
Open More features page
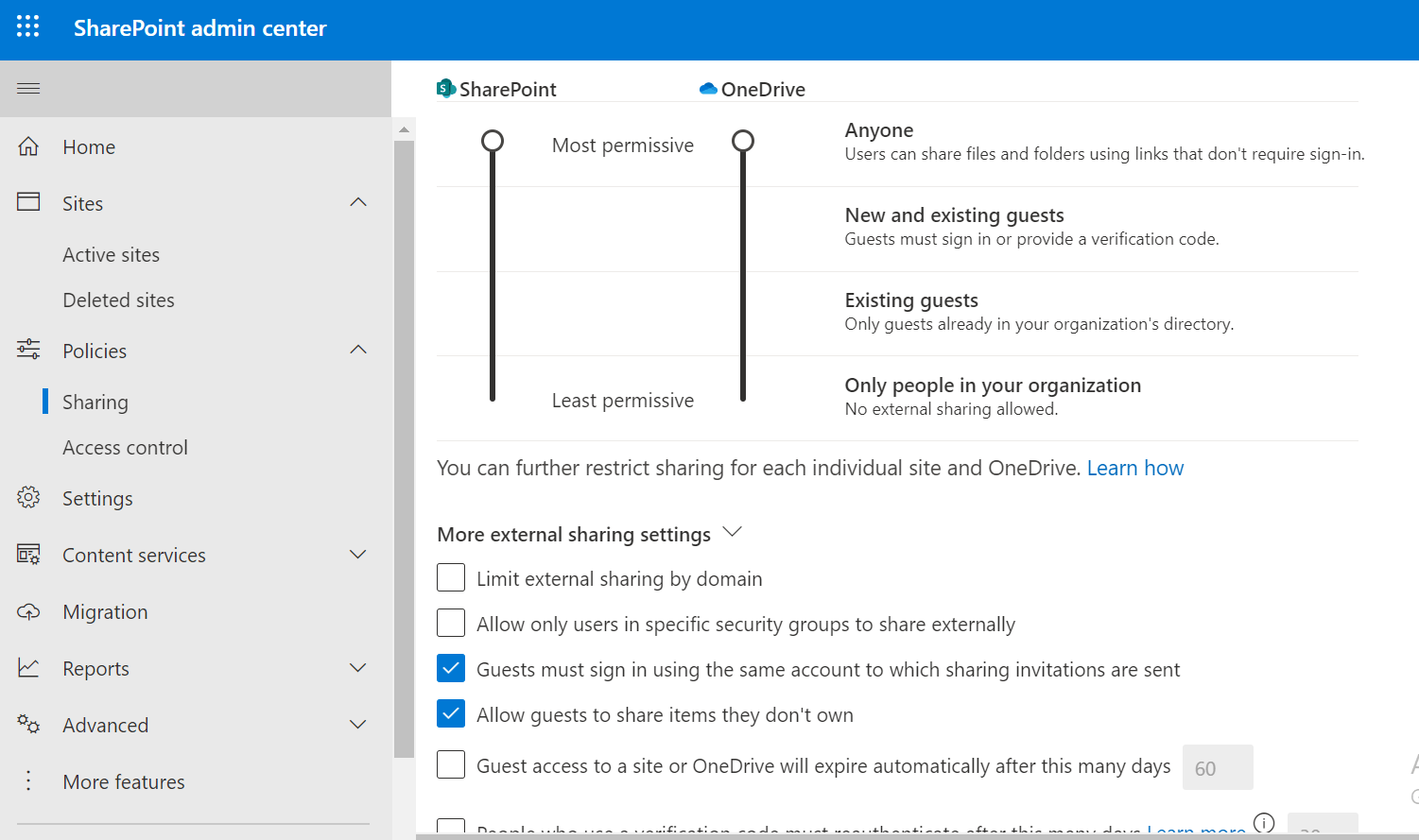(x=124, y=781)
